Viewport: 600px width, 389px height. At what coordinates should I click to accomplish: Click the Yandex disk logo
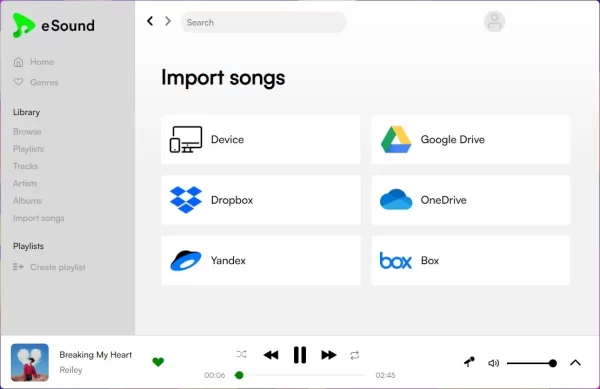186,260
